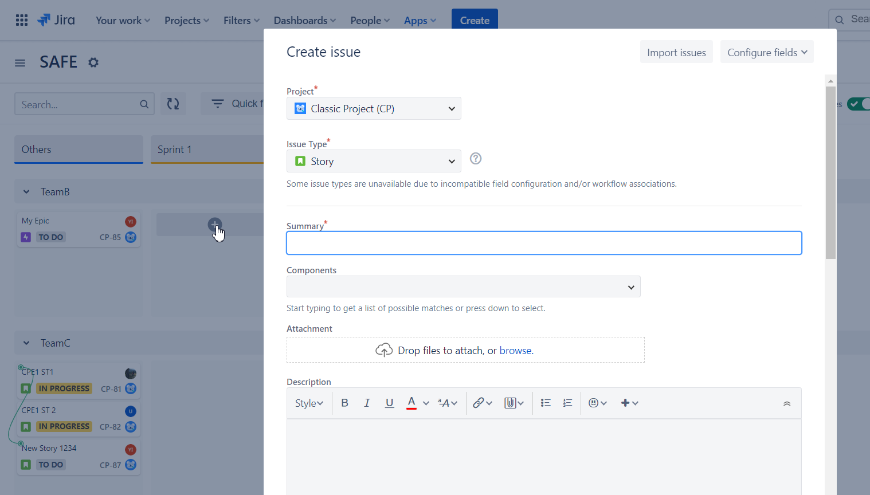Click the cloud upload icon in Attachment

[384, 350]
